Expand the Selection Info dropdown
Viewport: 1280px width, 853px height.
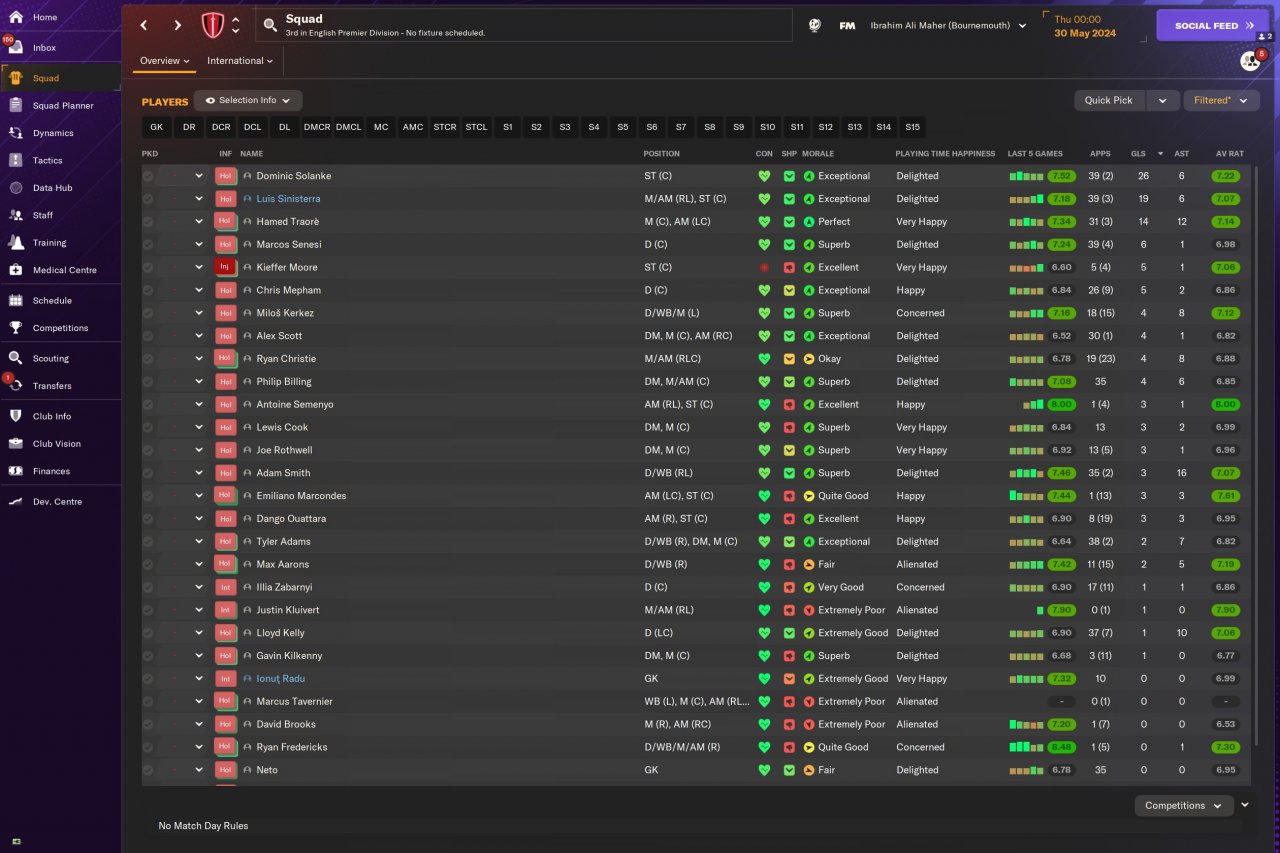coord(248,101)
